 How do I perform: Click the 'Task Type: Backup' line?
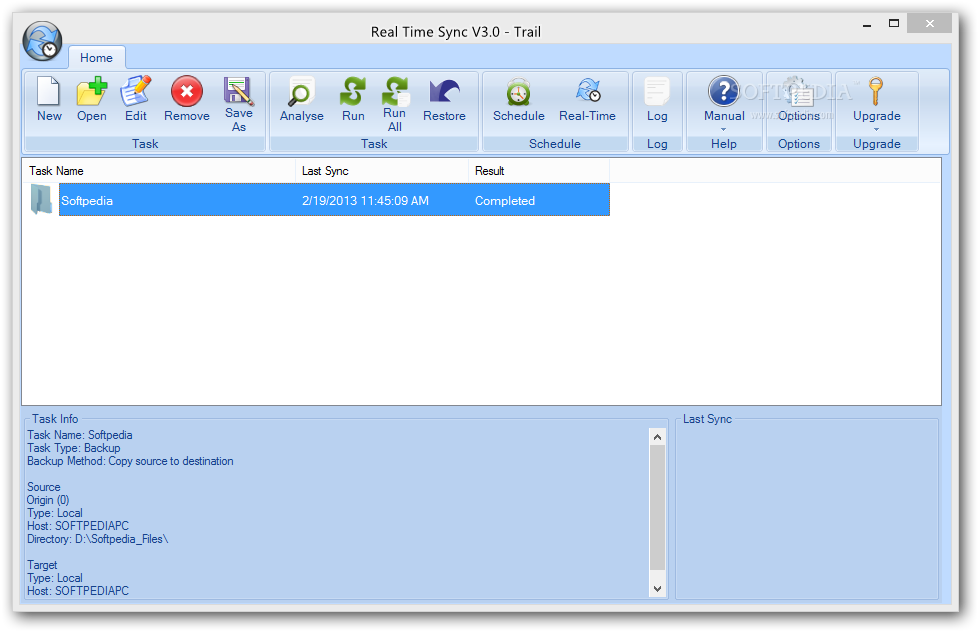74,448
